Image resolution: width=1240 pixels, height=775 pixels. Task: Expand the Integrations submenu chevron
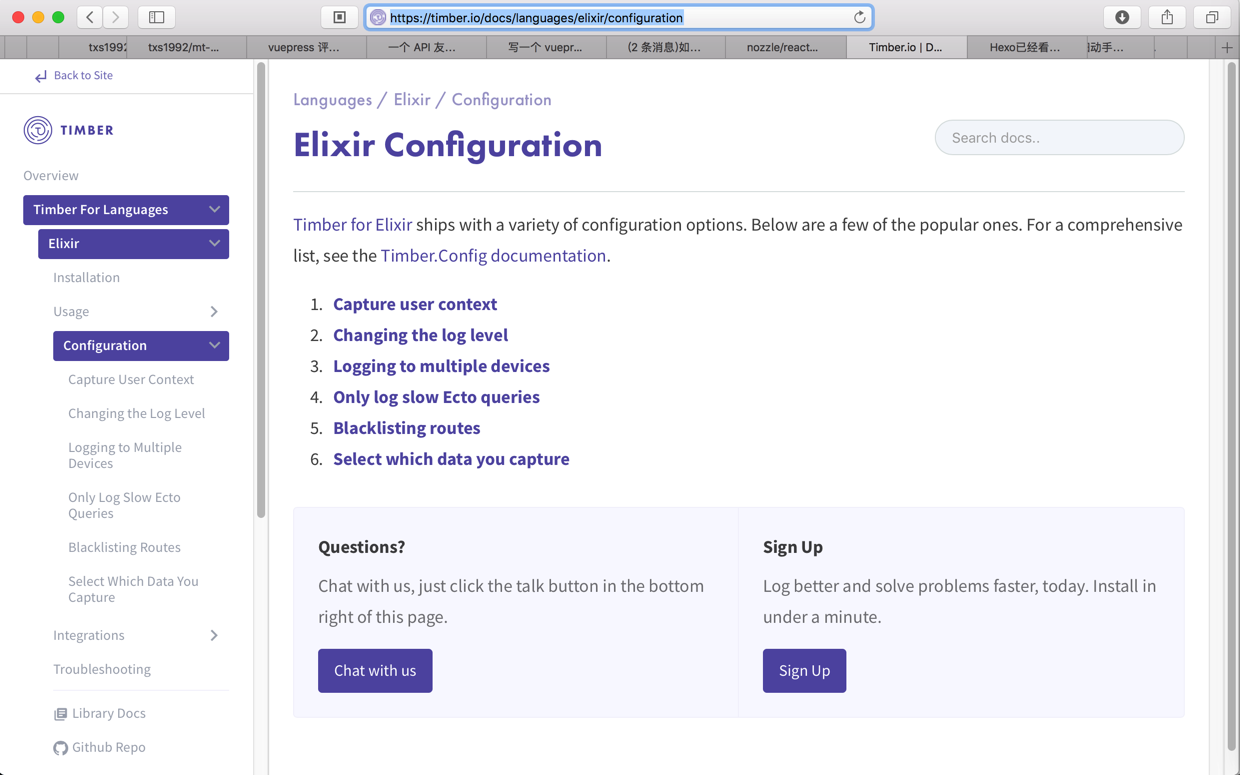coord(214,636)
